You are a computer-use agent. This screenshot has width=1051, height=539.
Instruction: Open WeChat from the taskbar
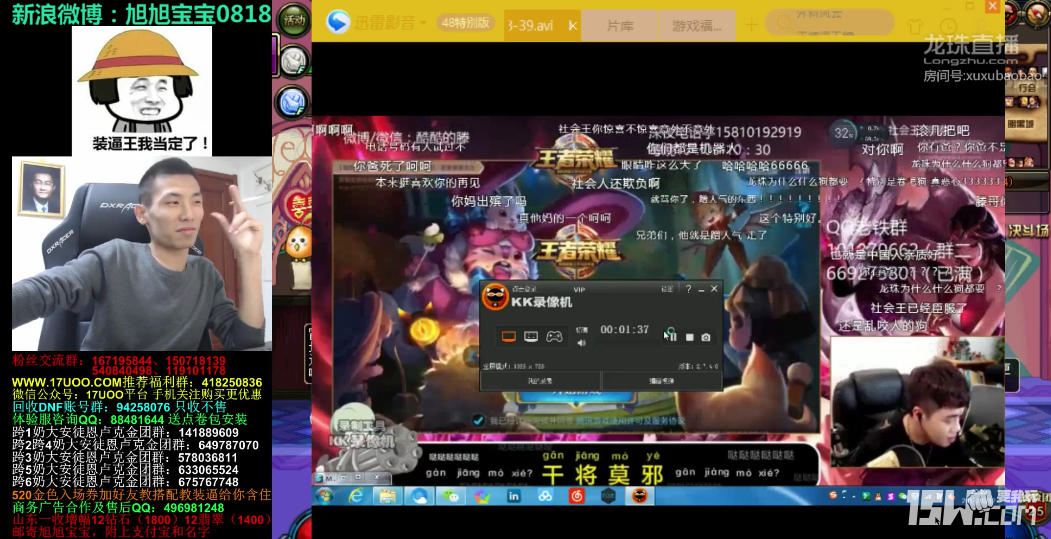451,496
